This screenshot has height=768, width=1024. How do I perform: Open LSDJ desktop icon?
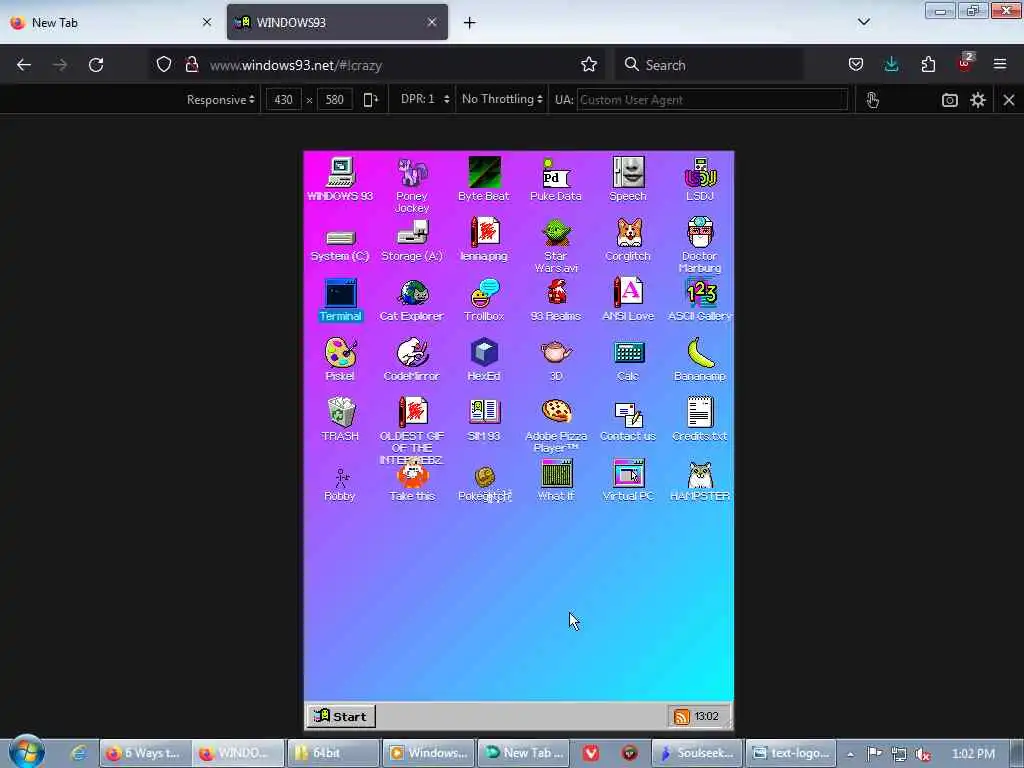click(700, 172)
